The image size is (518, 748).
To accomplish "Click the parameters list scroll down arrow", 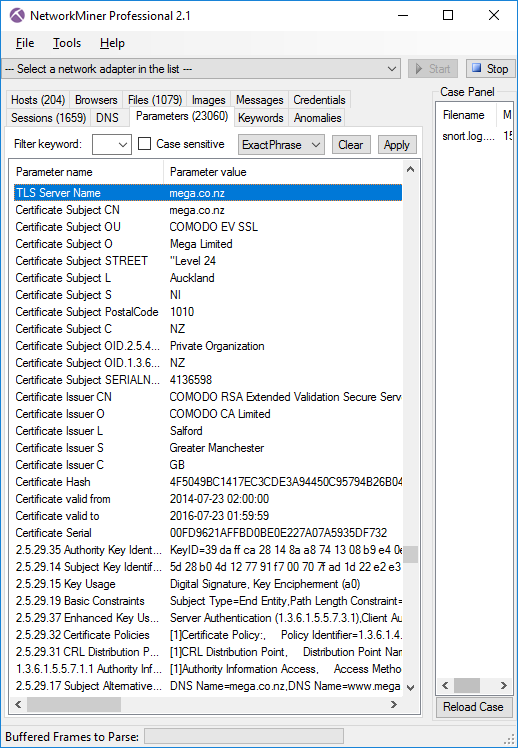I will [x=410, y=688].
